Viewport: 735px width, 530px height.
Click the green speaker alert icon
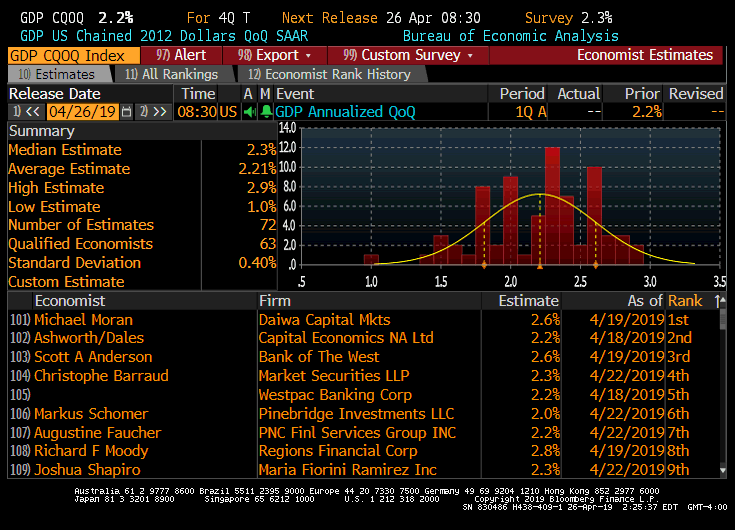pos(249,112)
